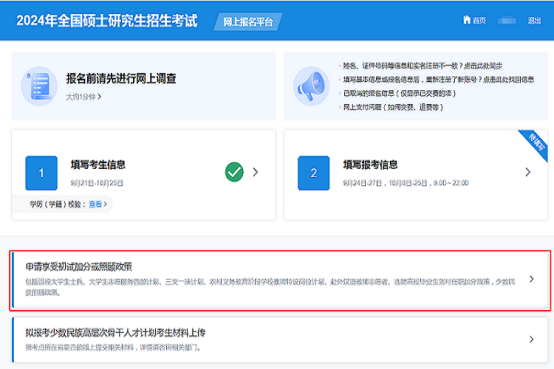Click the 查看 link for 学历校验
The height and width of the screenshot is (369, 554).
tap(98, 204)
